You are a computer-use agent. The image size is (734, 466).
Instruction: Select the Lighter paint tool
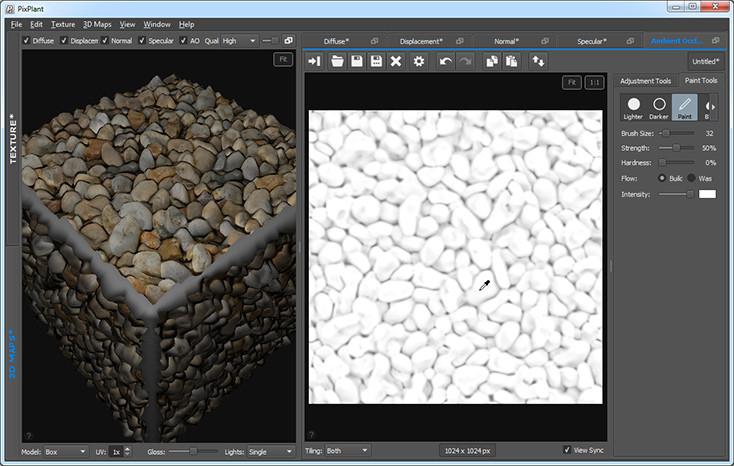(633, 108)
